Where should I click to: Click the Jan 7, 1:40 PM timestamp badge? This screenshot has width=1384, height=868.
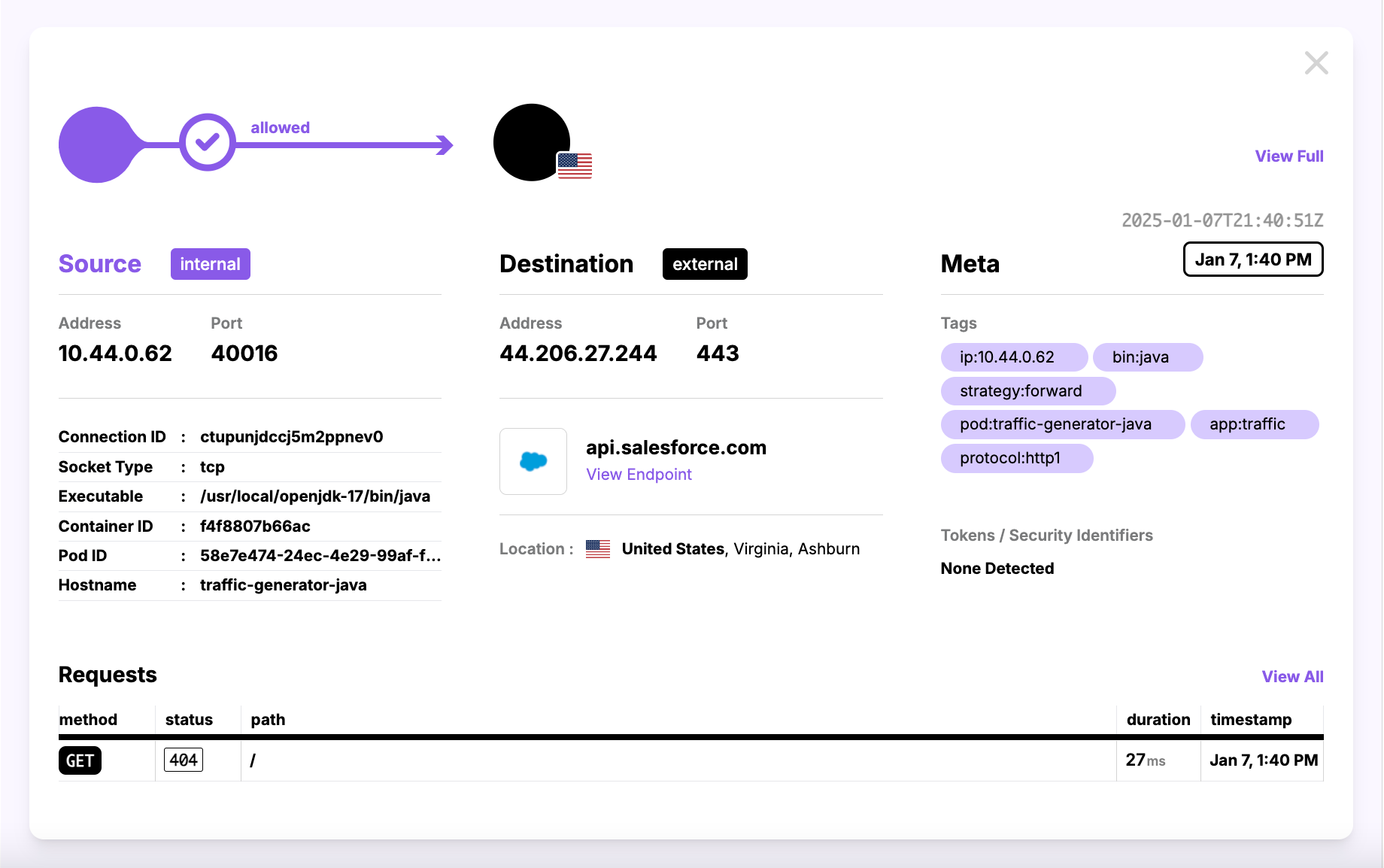pos(1252,259)
